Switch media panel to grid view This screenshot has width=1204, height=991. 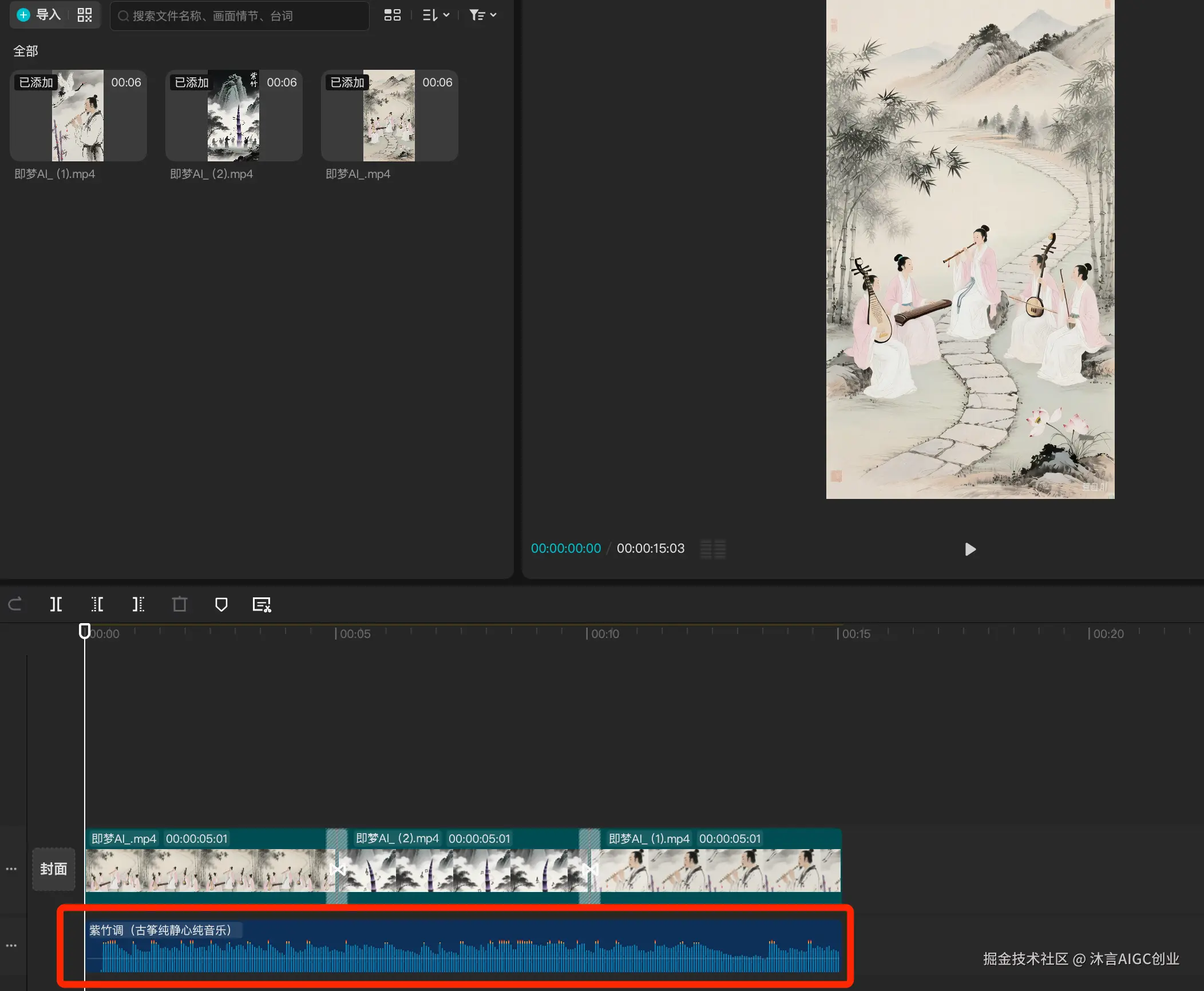pyautogui.click(x=393, y=15)
